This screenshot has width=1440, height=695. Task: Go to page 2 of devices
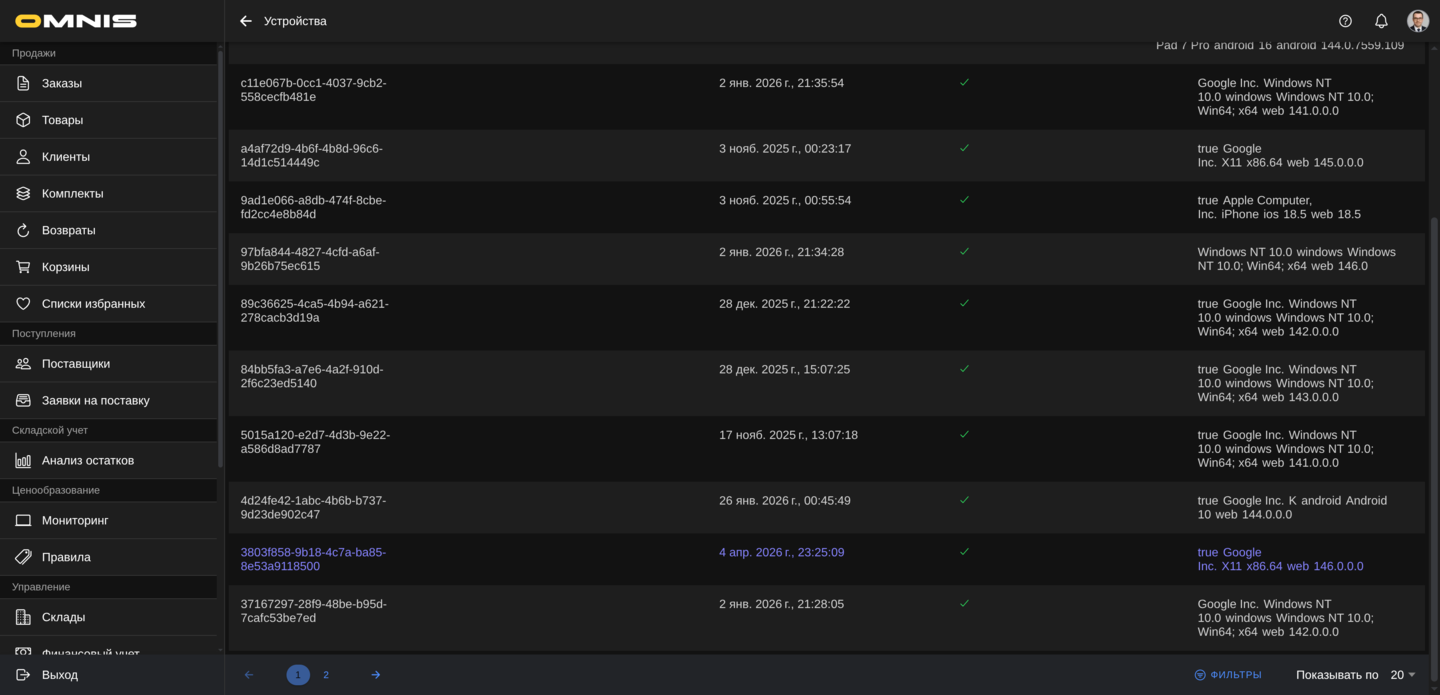click(x=326, y=675)
